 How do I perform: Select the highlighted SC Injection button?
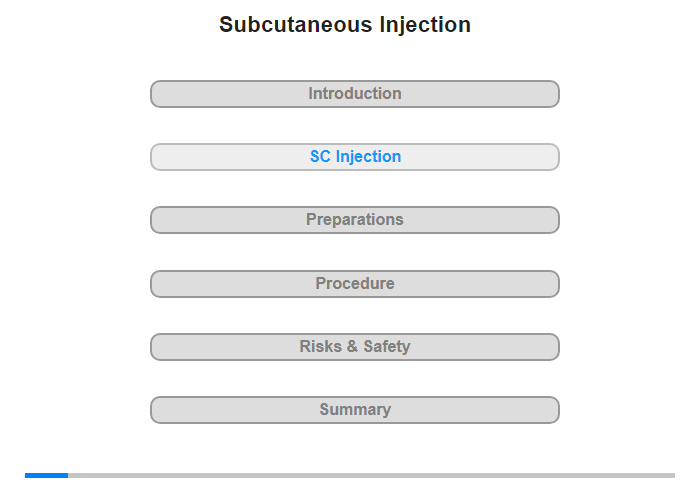[x=355, y=157]
